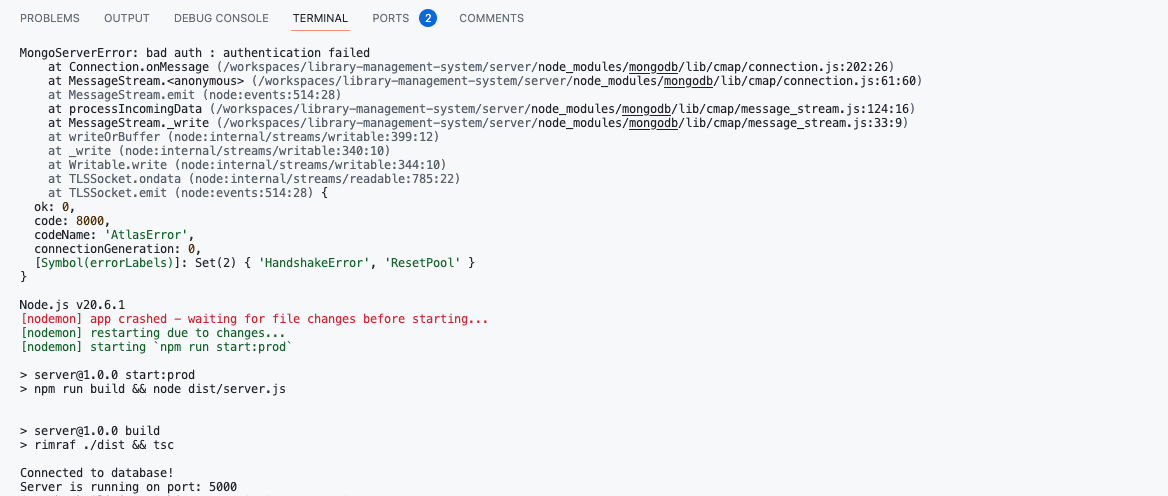Switch to the PROBLEMS tab
The height and width of the screenshot is (496, 1168).
[50, 18]
